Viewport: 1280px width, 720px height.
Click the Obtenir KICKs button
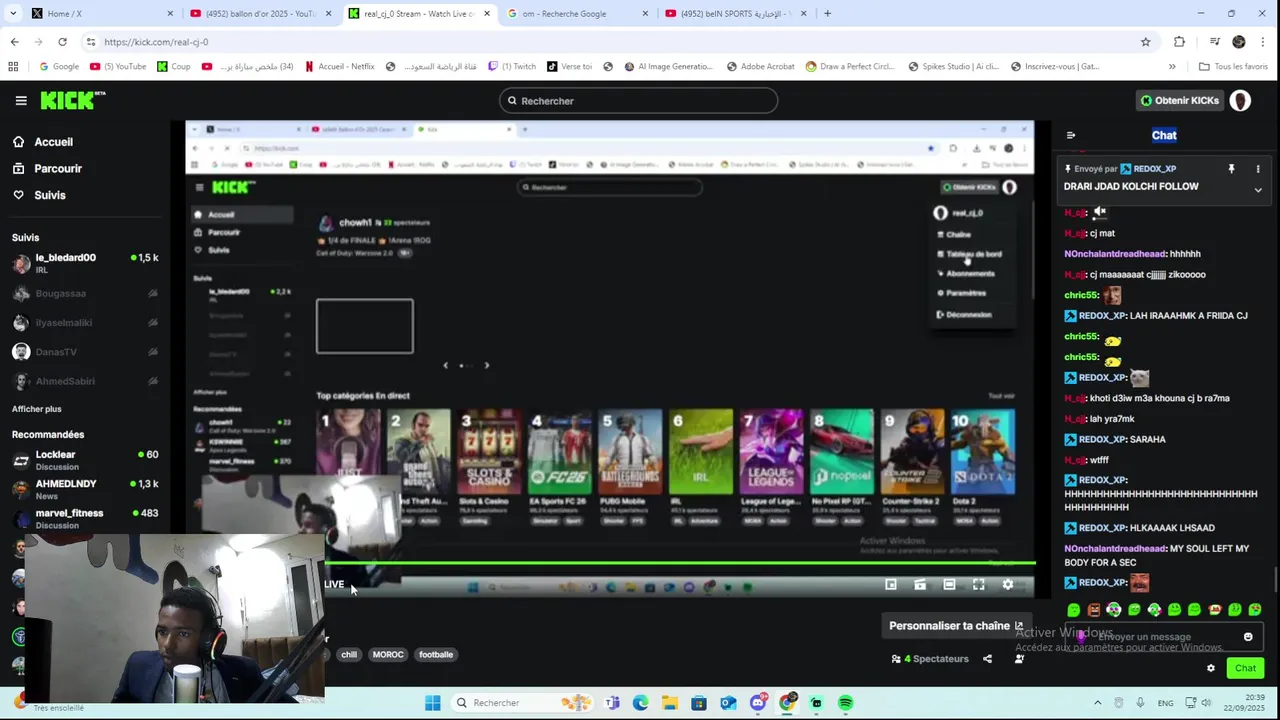1180,101
